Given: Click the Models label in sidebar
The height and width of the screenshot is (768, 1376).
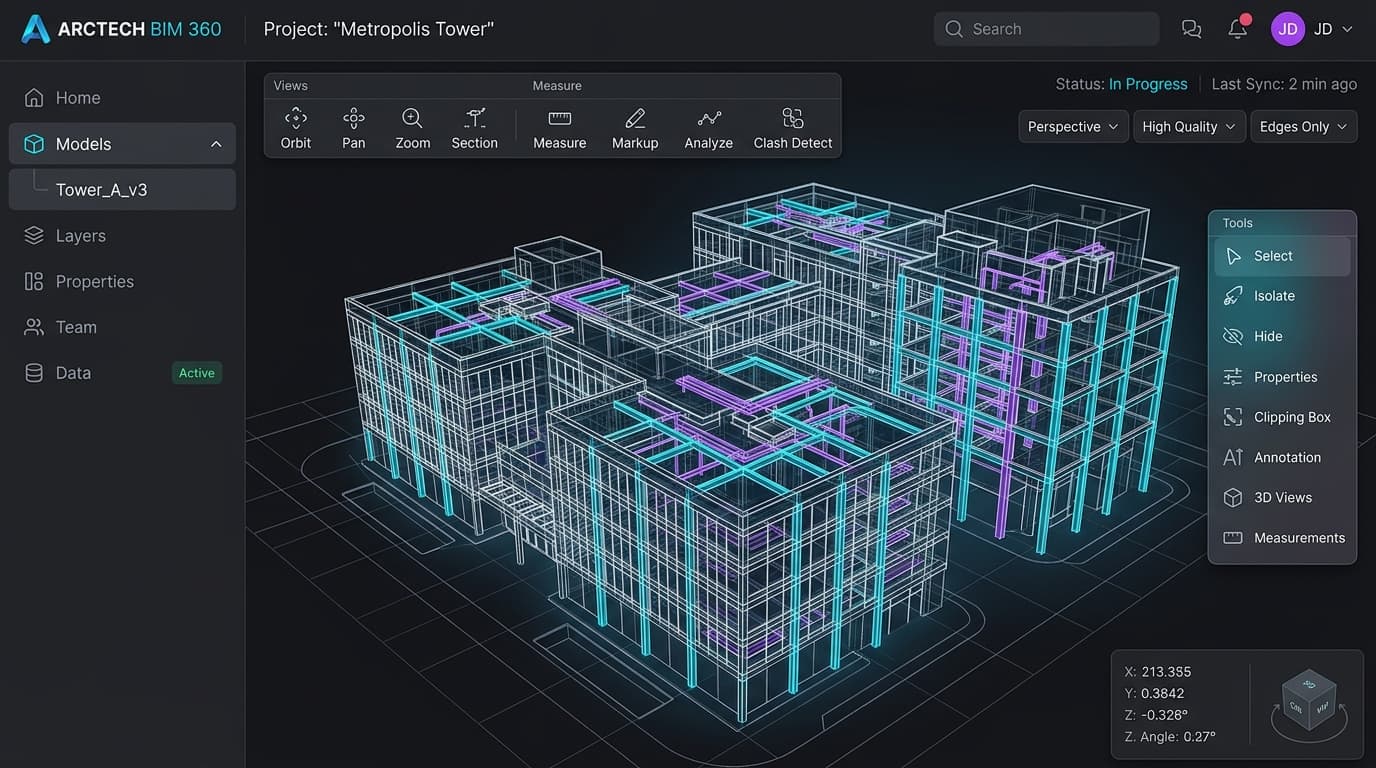Looking at the screenshot, I should click(x=83, y=144).
